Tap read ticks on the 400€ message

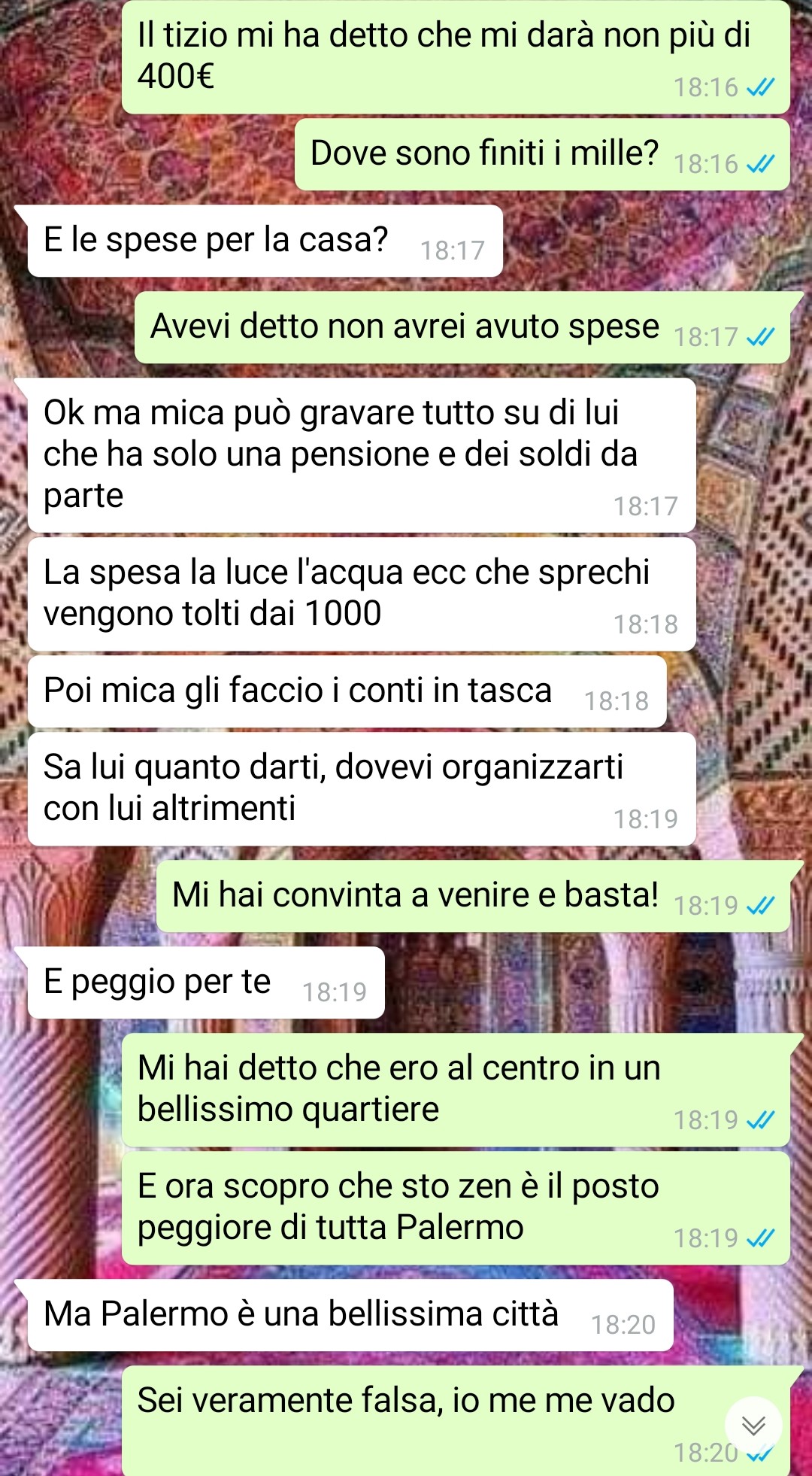[761, 87]
